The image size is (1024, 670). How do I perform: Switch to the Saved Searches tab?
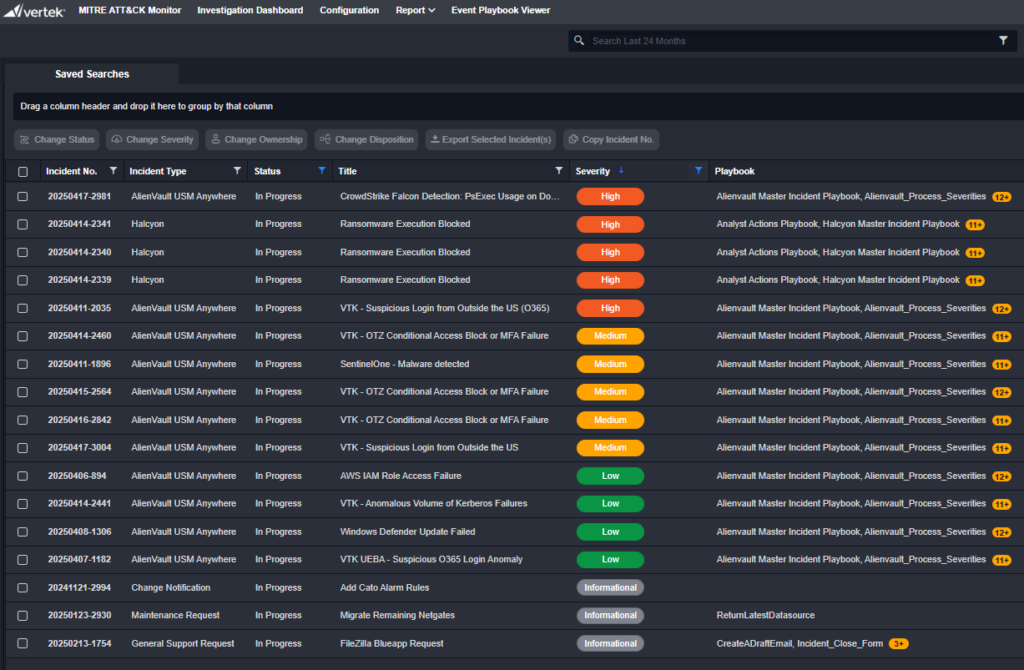(92, 74)
